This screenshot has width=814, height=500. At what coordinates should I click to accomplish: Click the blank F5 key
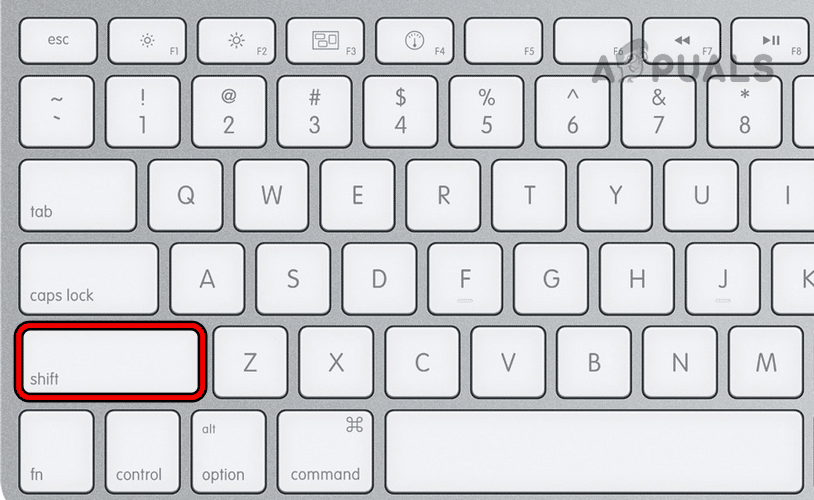(504, 41)
